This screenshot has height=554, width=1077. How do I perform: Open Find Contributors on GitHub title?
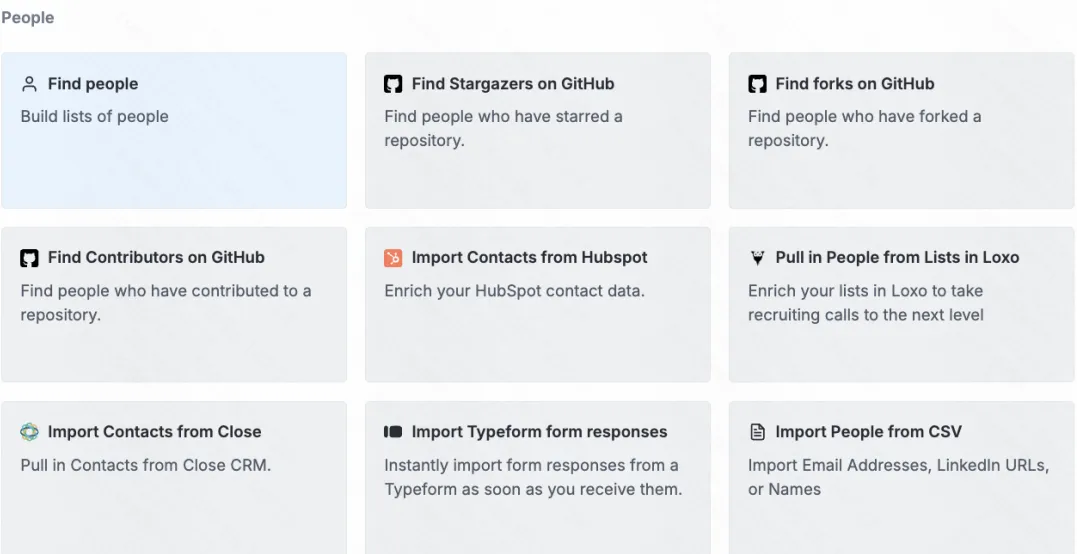point(156,257)
